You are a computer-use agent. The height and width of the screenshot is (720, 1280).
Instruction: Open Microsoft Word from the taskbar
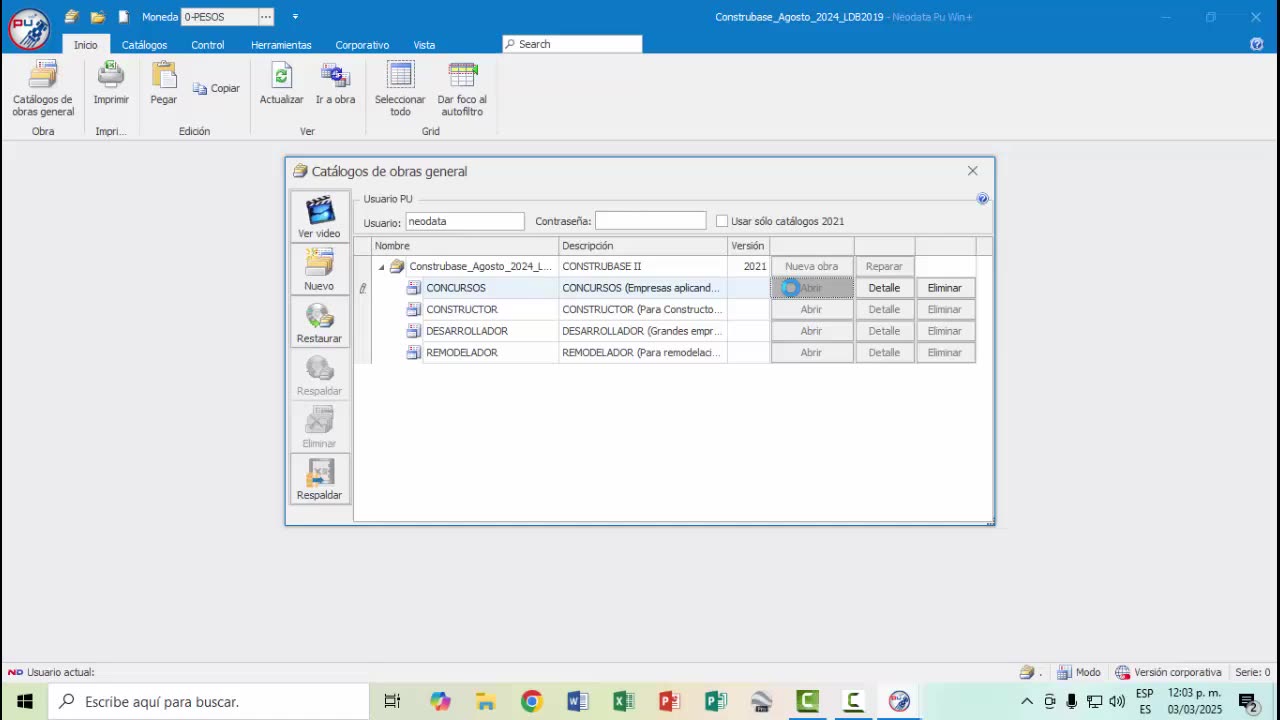click(577, 702)
